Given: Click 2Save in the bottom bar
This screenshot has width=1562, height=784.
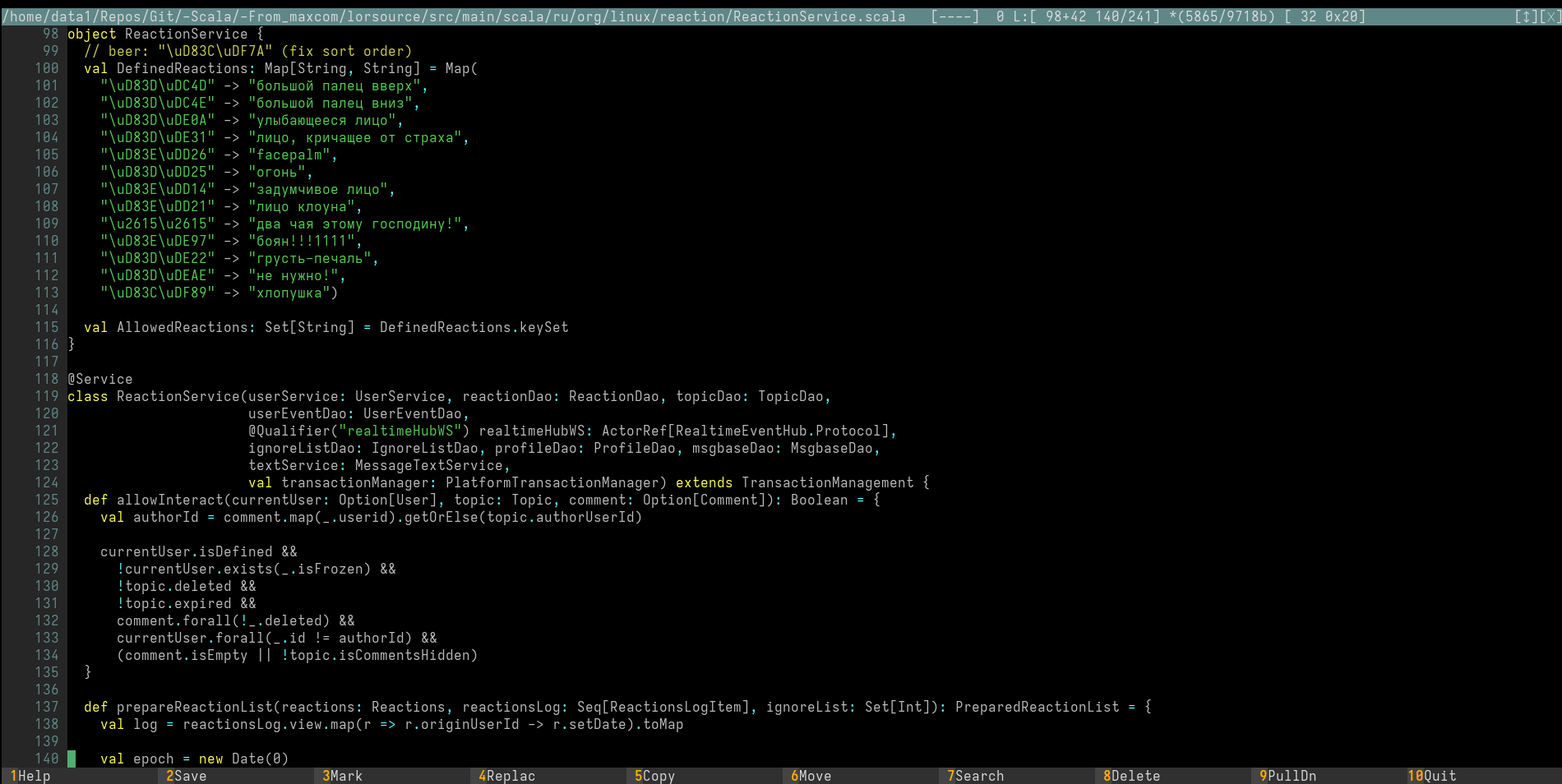Looking at the screenshot, I should click(x=186, y=776).
